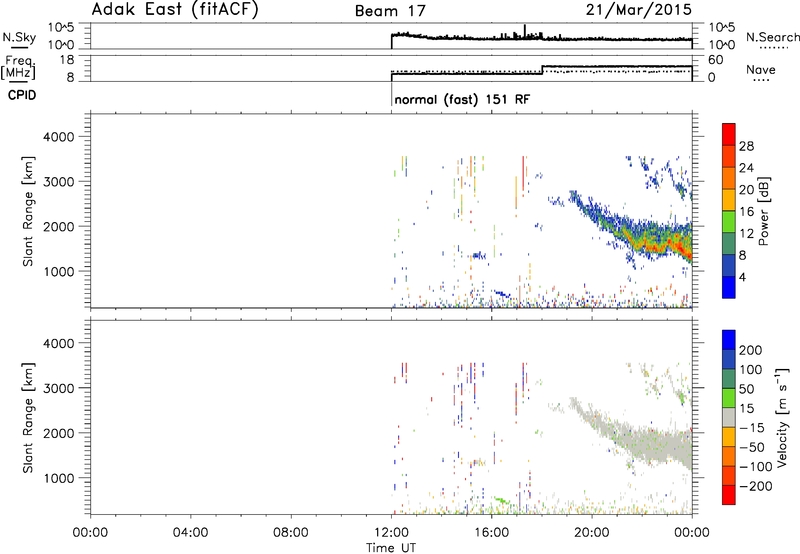Viewport: 800px width, 554px height.
Task: Click the '-200' Velocity colorbar tick
Action: click(x=755, y=486)
